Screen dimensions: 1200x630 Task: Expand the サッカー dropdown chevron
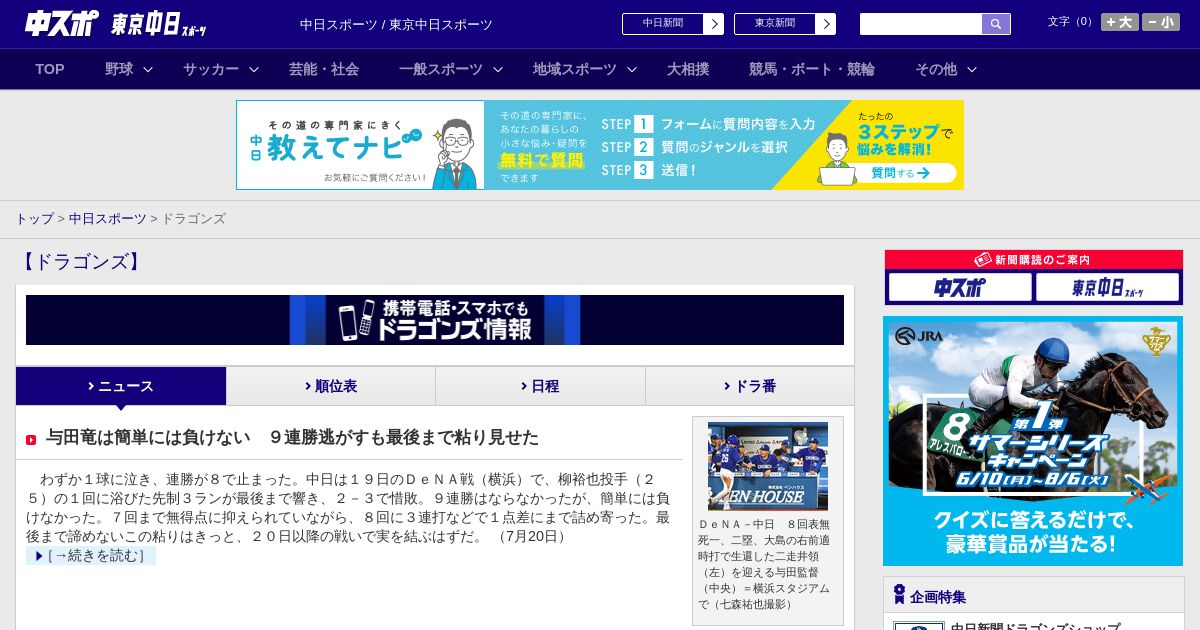(x=254, y=69)
